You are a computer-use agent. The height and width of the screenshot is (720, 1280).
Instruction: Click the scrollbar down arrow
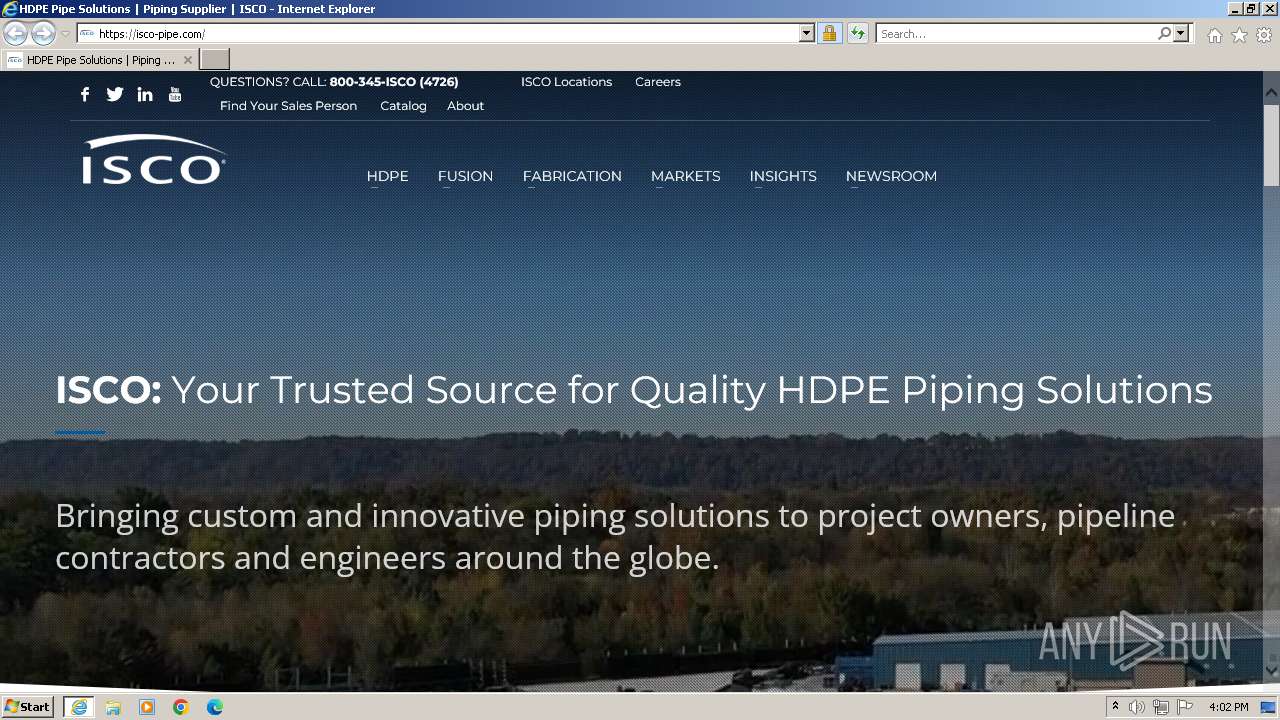coord(1271,670)
